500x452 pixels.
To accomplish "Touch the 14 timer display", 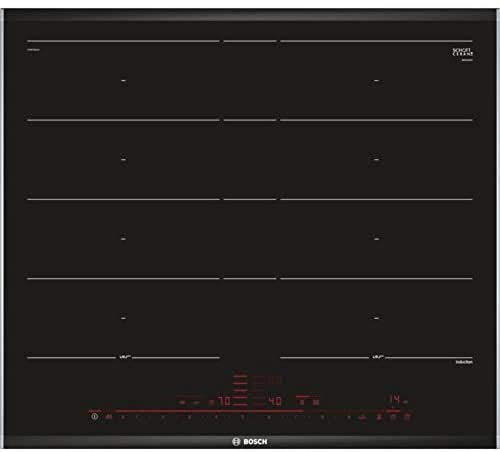I will tap(394, 399).
